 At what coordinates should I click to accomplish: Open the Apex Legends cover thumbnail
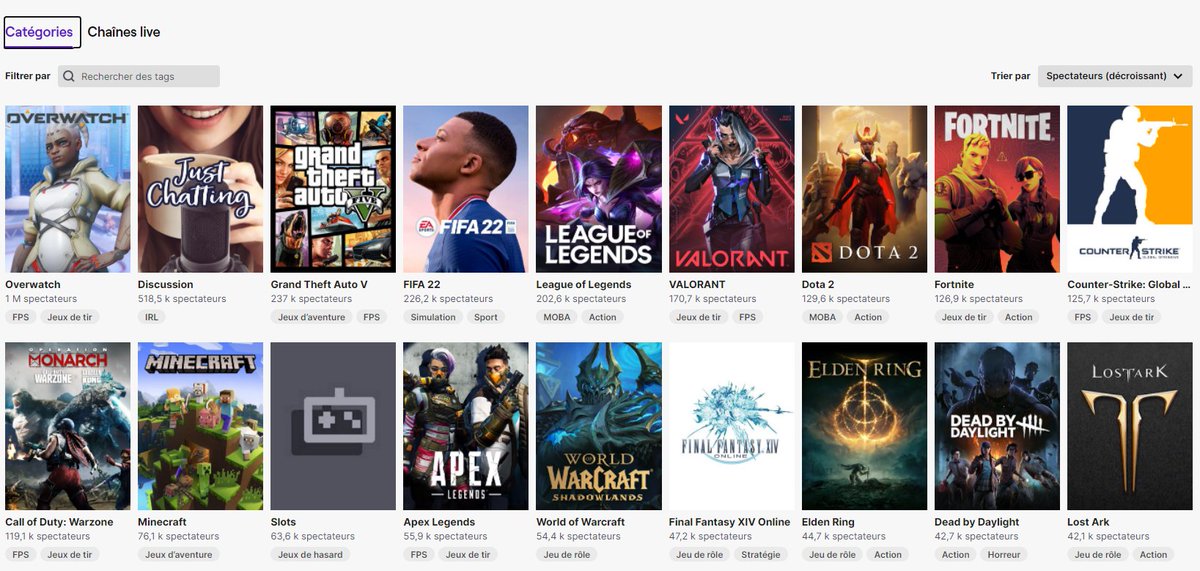466,426
